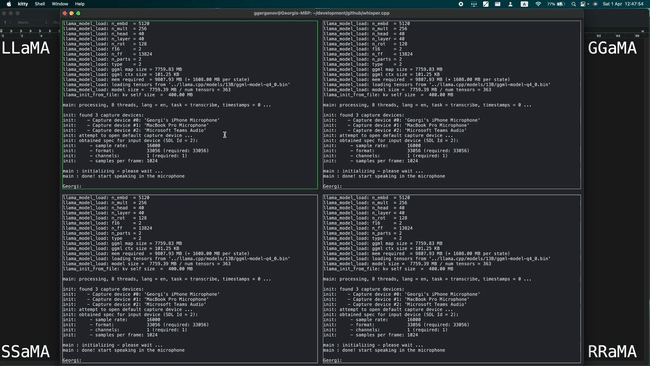Open Spotlight search magnifier icon

click(573, 4)
